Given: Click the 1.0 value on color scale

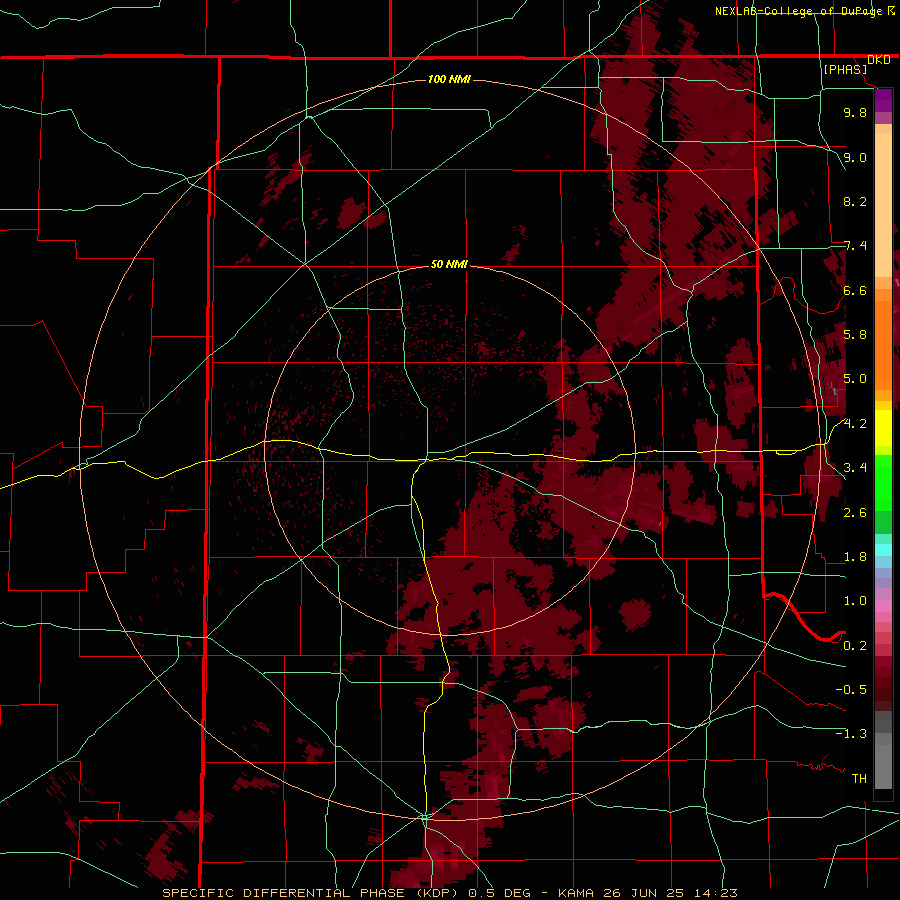Looking at the screenshot, I should 855,601.
